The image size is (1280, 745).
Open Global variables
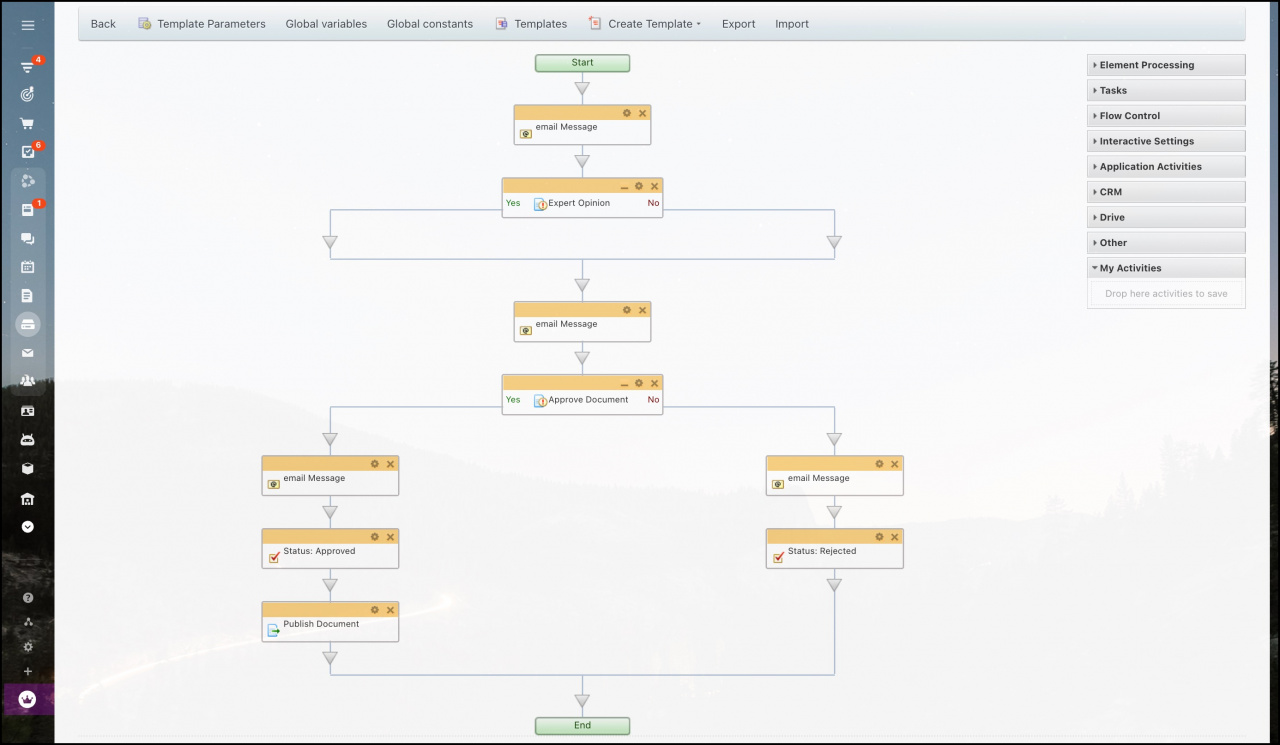pyautogui.click(x=326, y=24)
